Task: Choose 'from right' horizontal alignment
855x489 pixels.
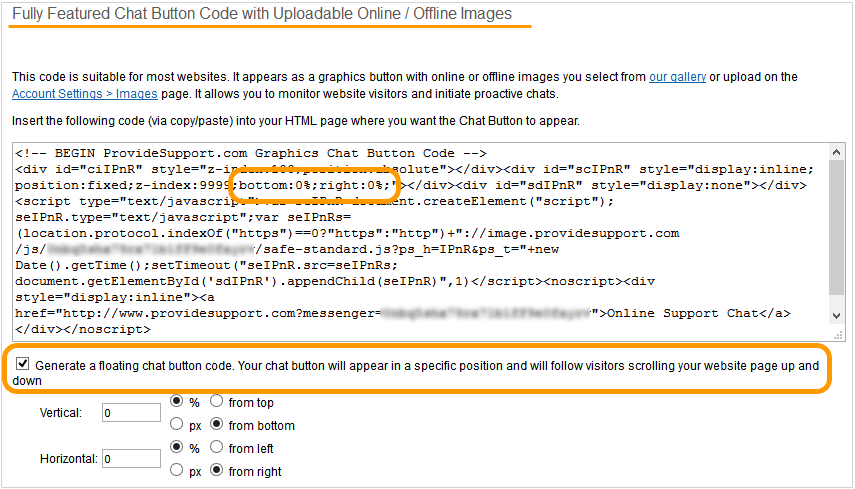Action: [x=216, y=469]
